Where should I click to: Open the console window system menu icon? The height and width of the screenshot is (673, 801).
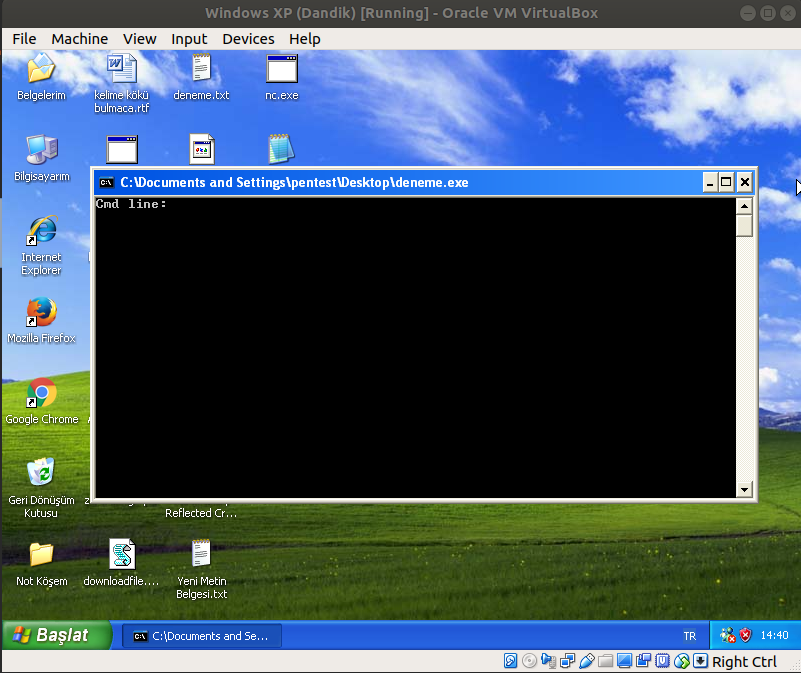(106, 182)
